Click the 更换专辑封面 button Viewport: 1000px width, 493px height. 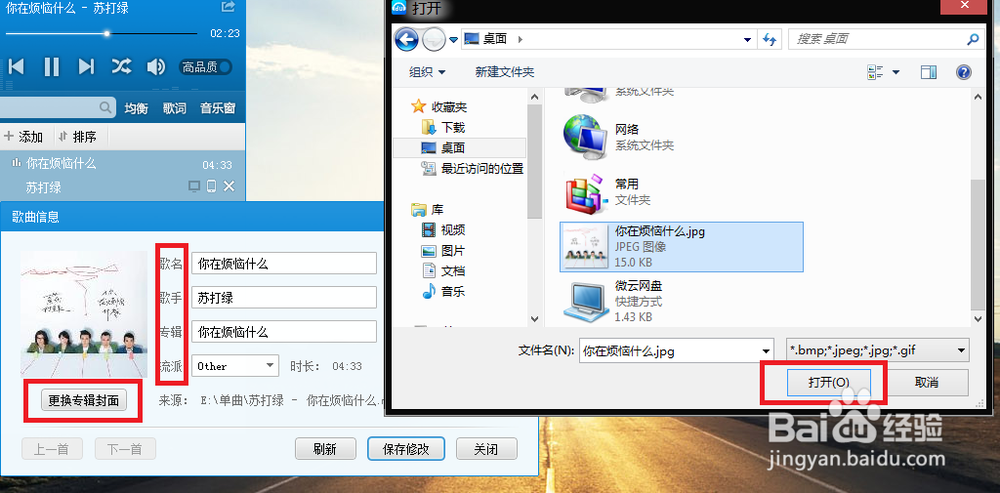pos(84,400)
